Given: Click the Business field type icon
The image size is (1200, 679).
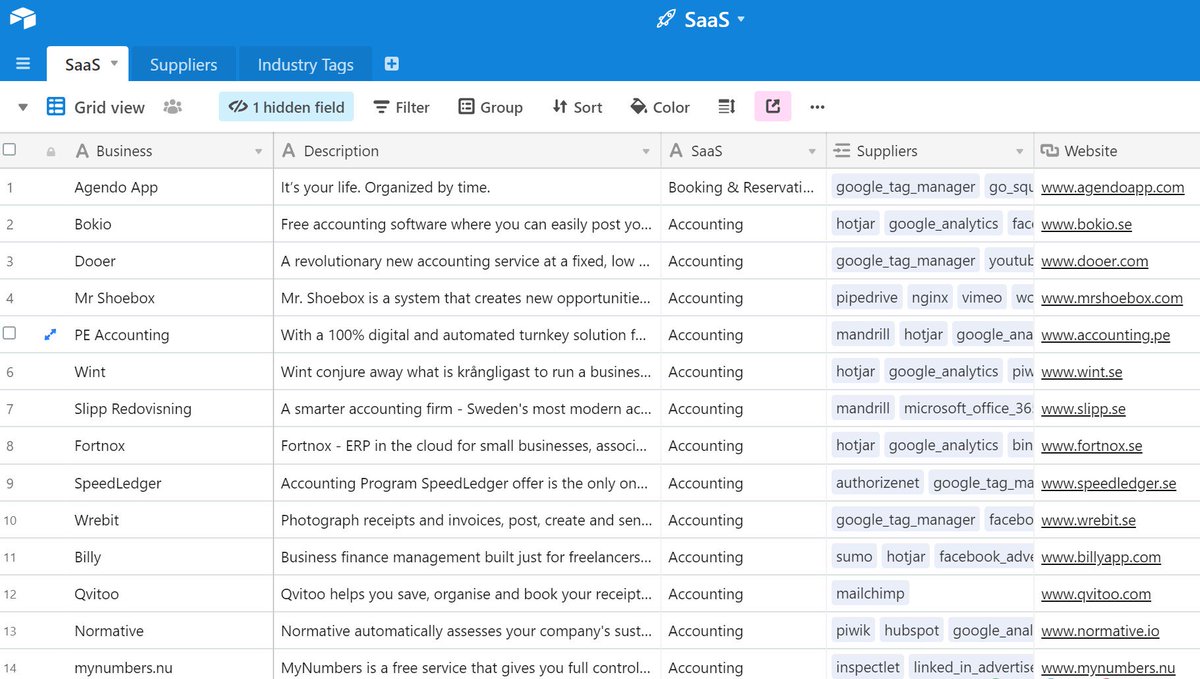Looking at the screenshot, I should click(x=82, y=151).
